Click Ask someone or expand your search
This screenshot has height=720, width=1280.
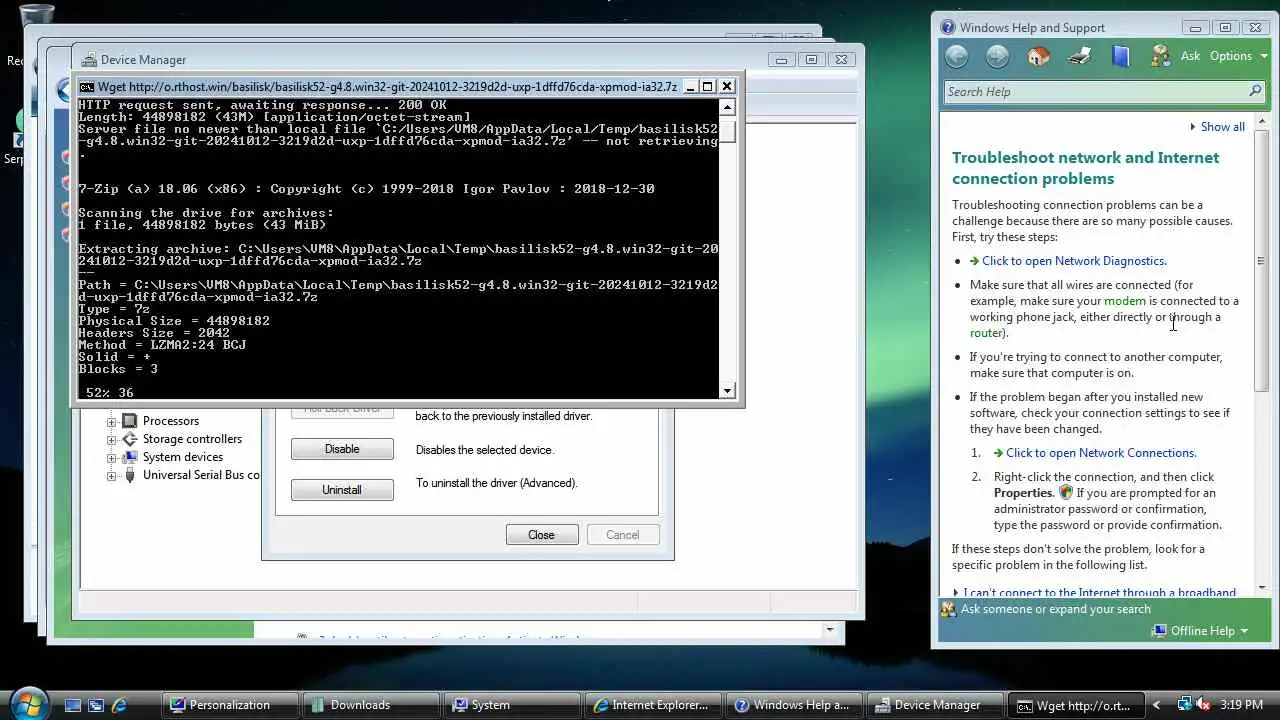[1055, 609]
